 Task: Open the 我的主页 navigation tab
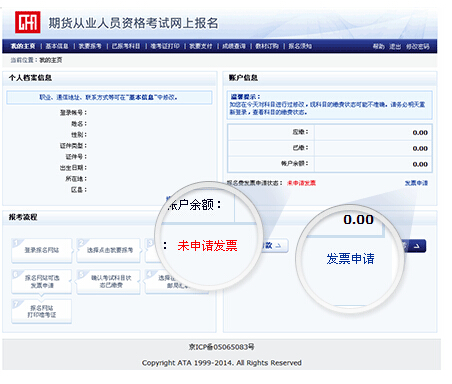tap(23, 46)
